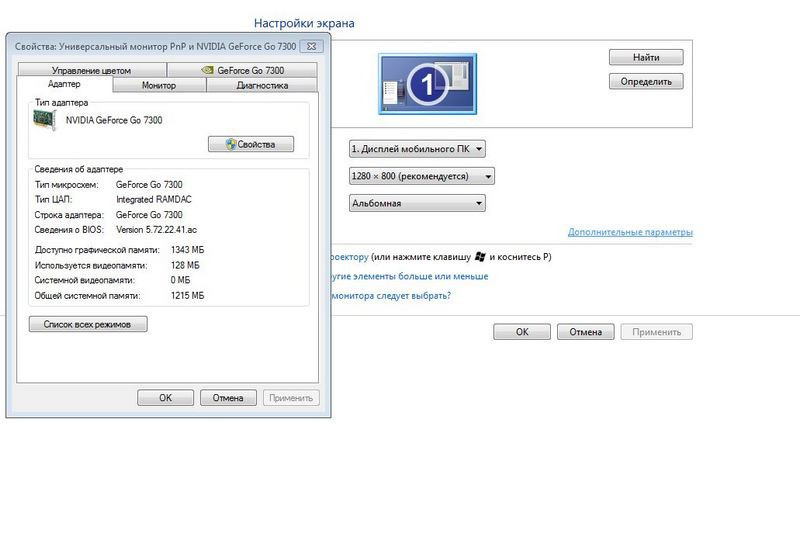Click the Integrated RAMDAC value

click(x=154, y=200)
